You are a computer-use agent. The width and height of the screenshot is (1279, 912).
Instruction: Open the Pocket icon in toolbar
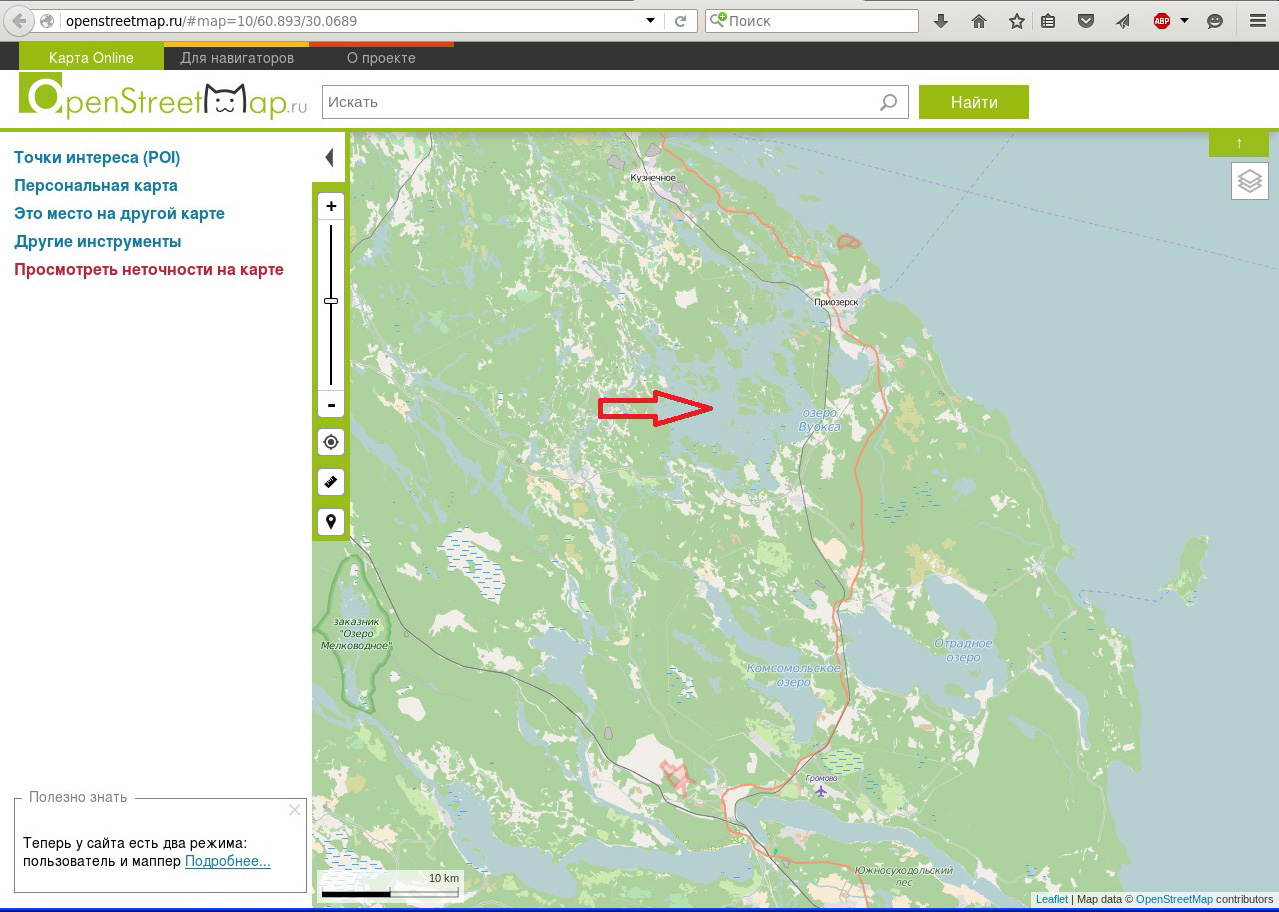[1086, 21]
